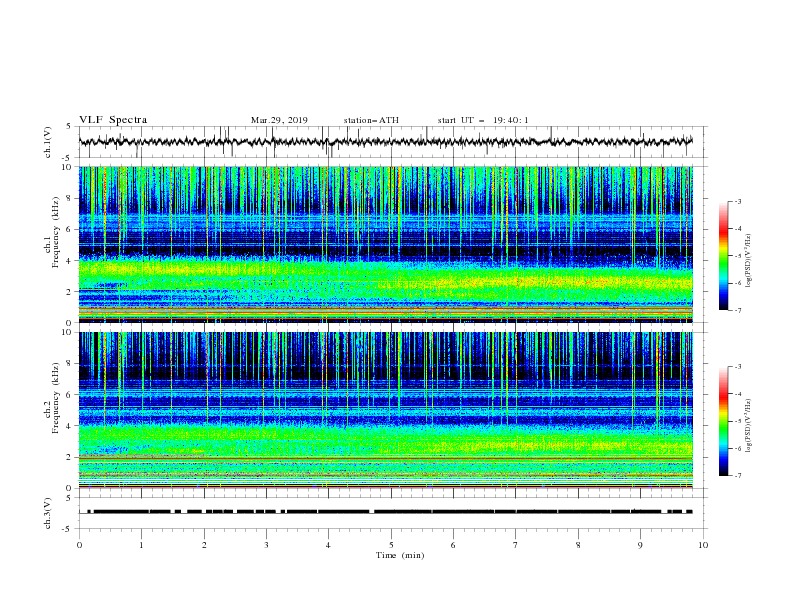Click time axis tick label "9"

pyautogui.click(x=640, y=545)
